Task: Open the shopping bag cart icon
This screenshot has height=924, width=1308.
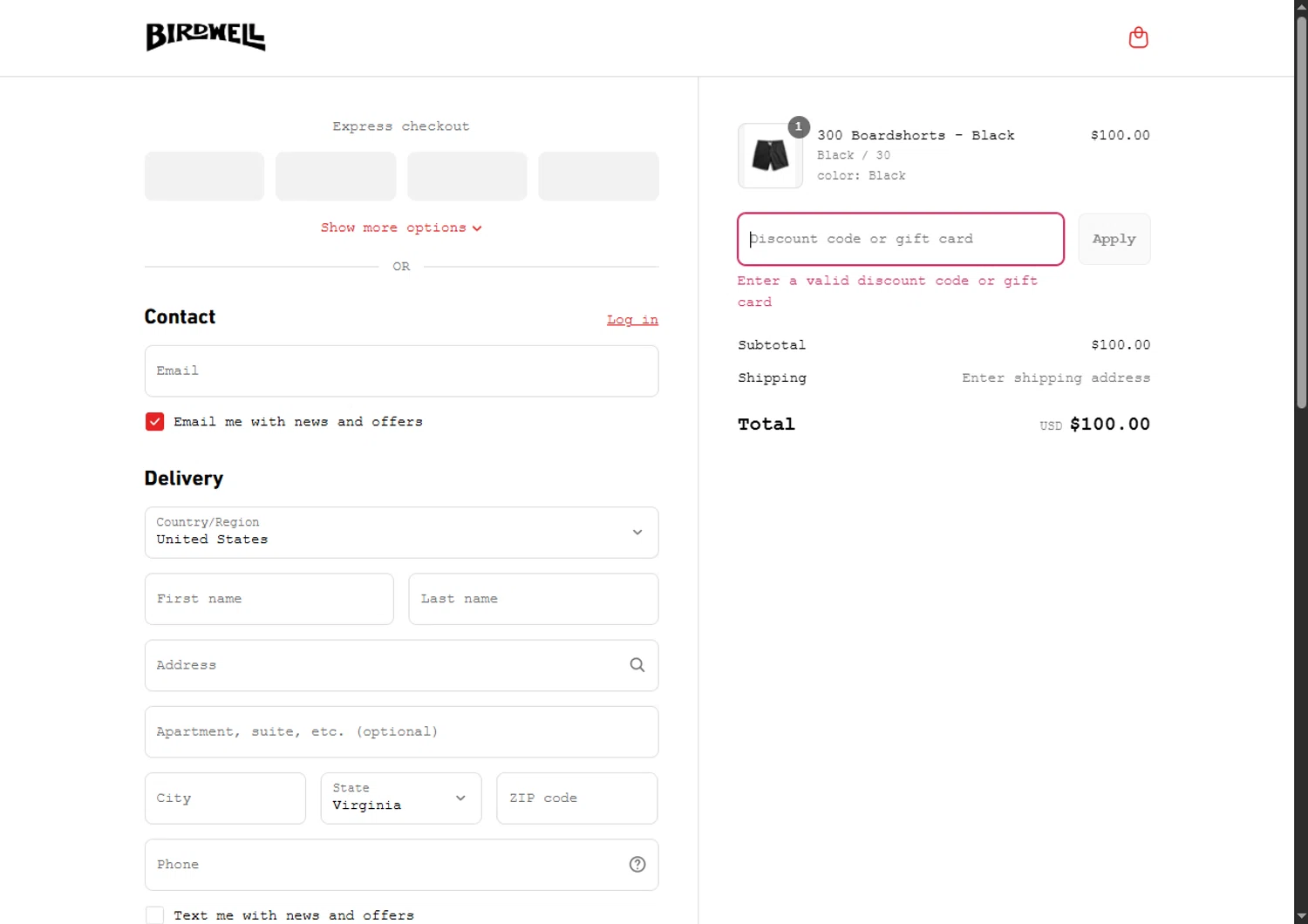Action: pos(1138,37)
